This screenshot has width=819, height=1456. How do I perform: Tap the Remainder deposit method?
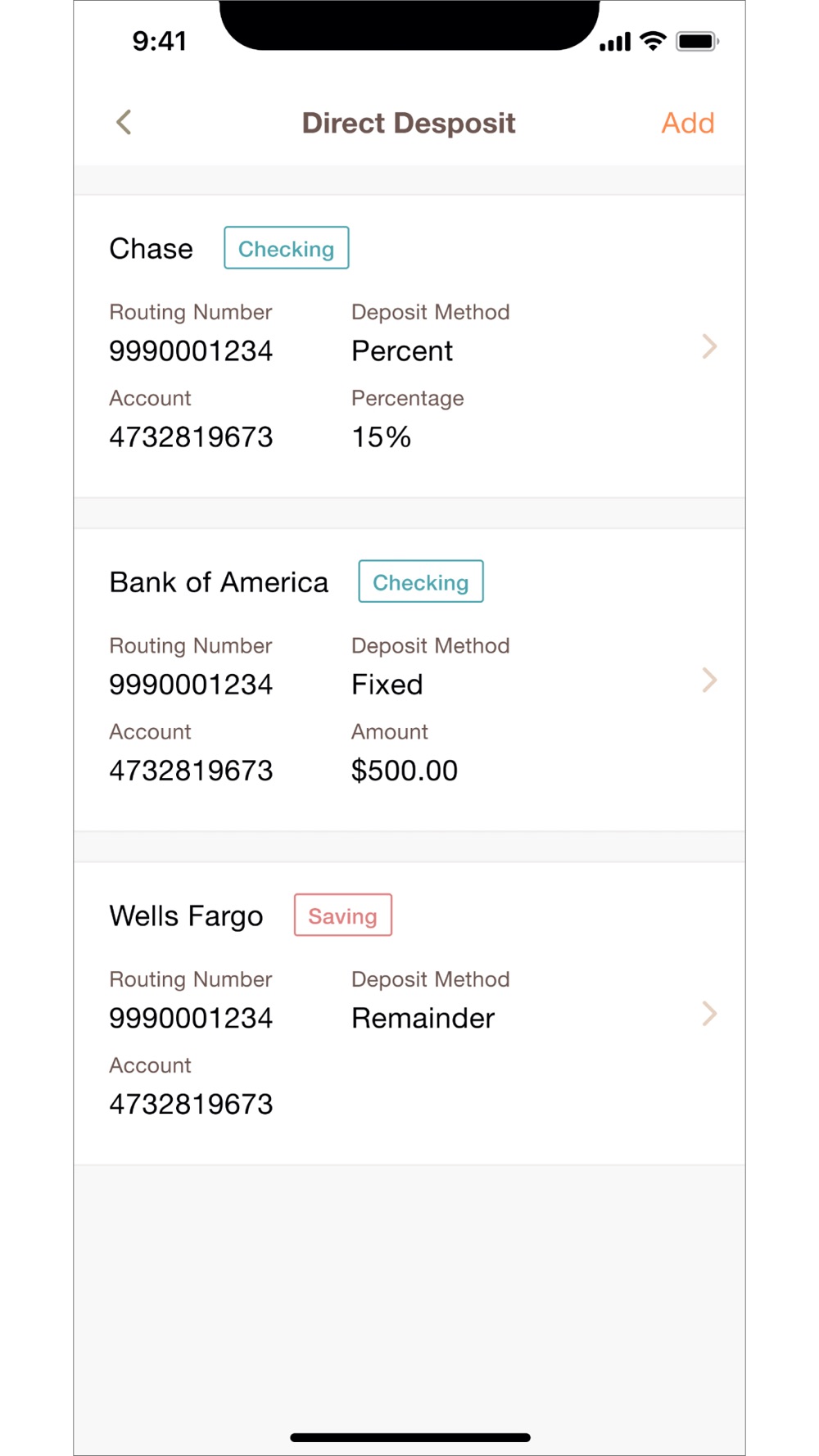423,1019
